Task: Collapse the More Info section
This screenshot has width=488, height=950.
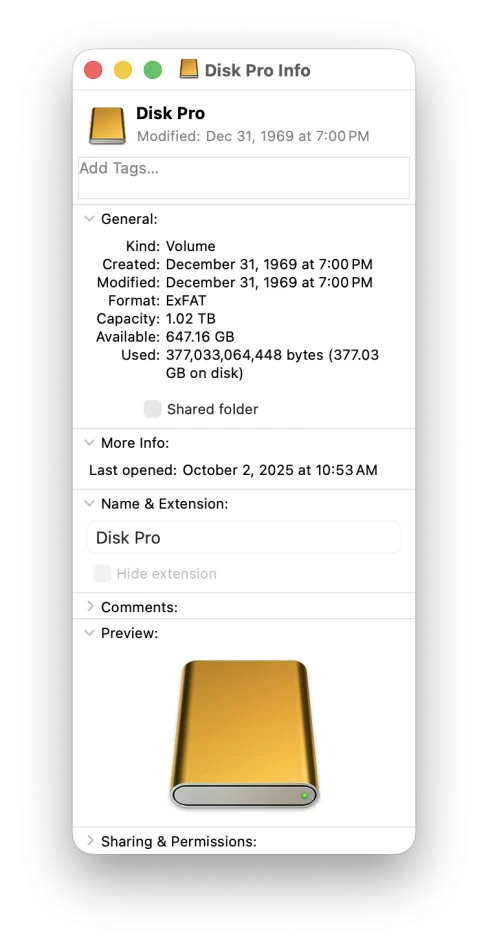Action: pos(90,443)
